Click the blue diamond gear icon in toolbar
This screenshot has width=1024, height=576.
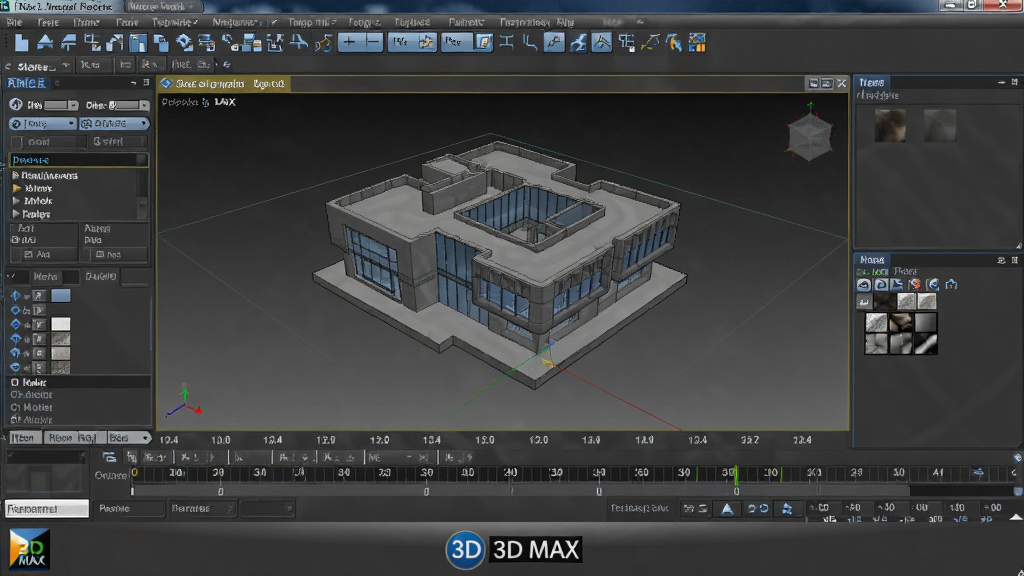(184, 43)
